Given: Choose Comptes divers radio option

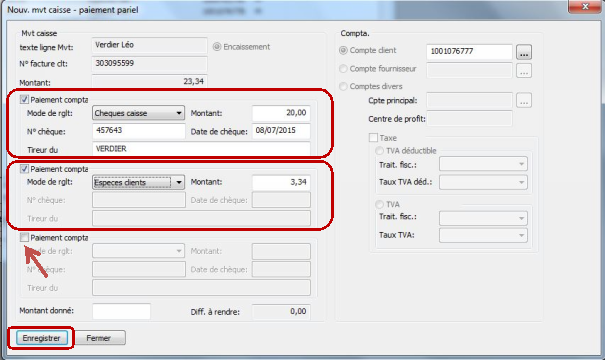Looking at the screenshot, I should 343,86.
